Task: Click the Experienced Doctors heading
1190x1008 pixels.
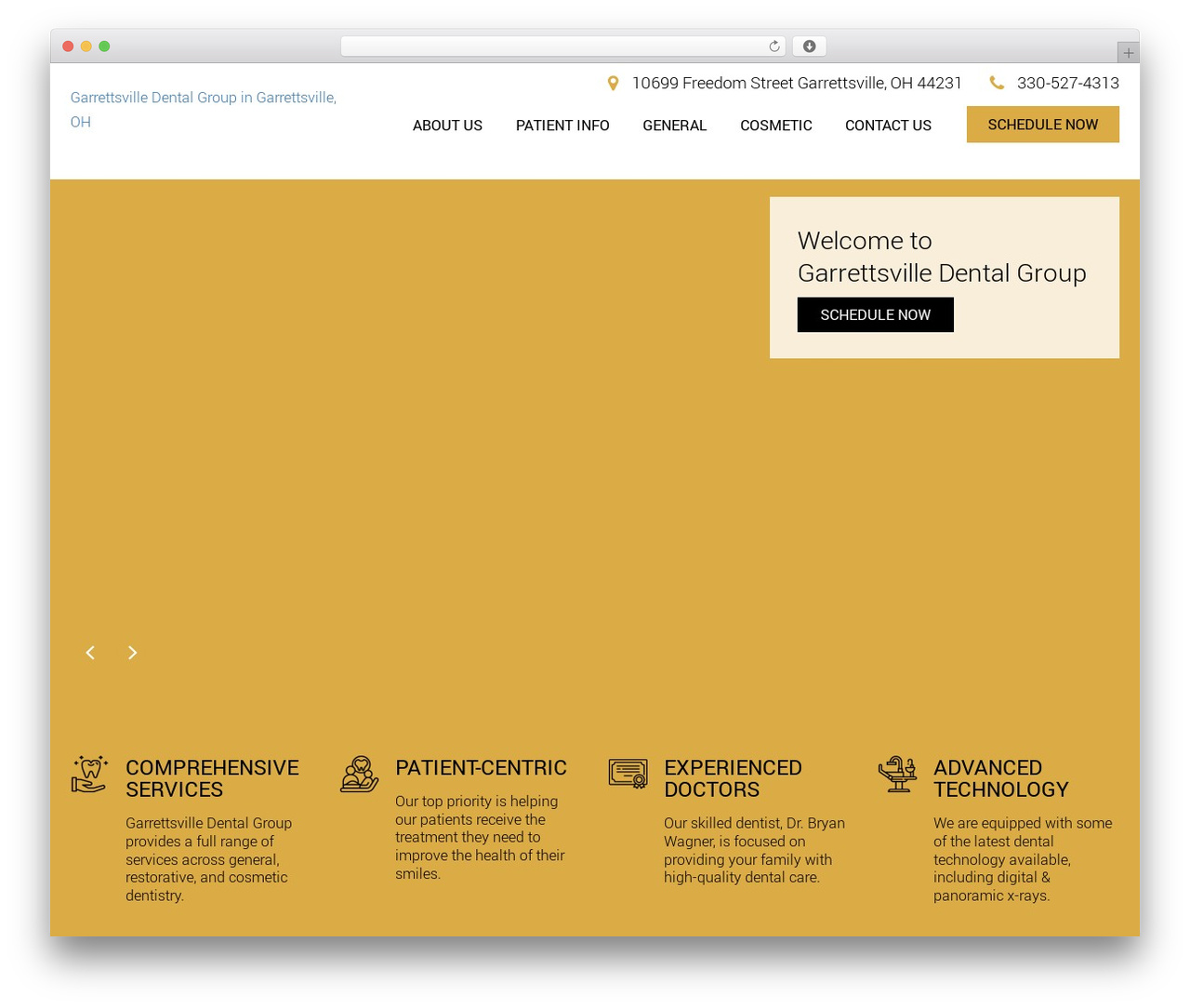Action: pos(733,778)
